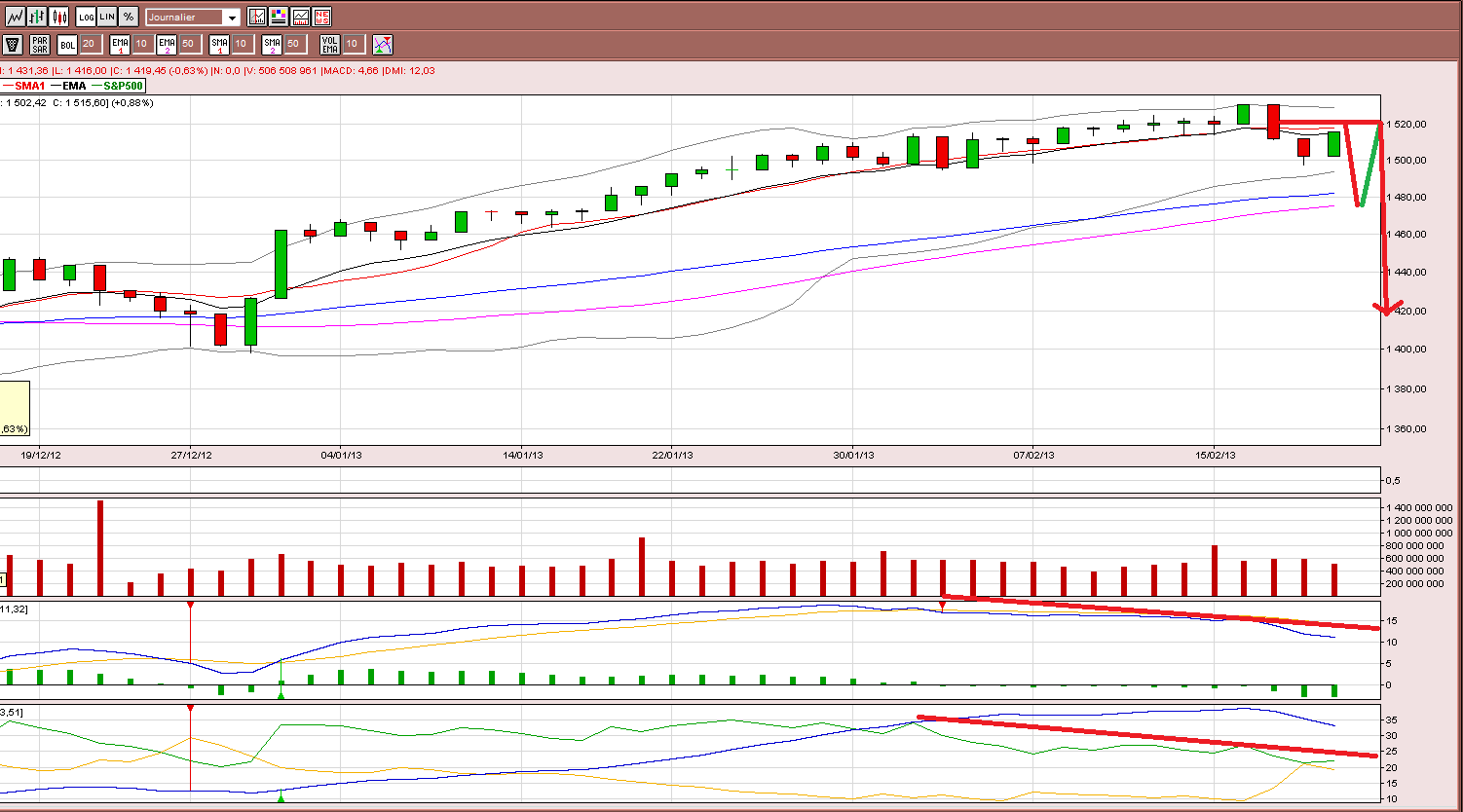Open the Journalier period dropdown
Image resolution: width=1463 pixels, height=812 pixels.
tap(193, 17)
